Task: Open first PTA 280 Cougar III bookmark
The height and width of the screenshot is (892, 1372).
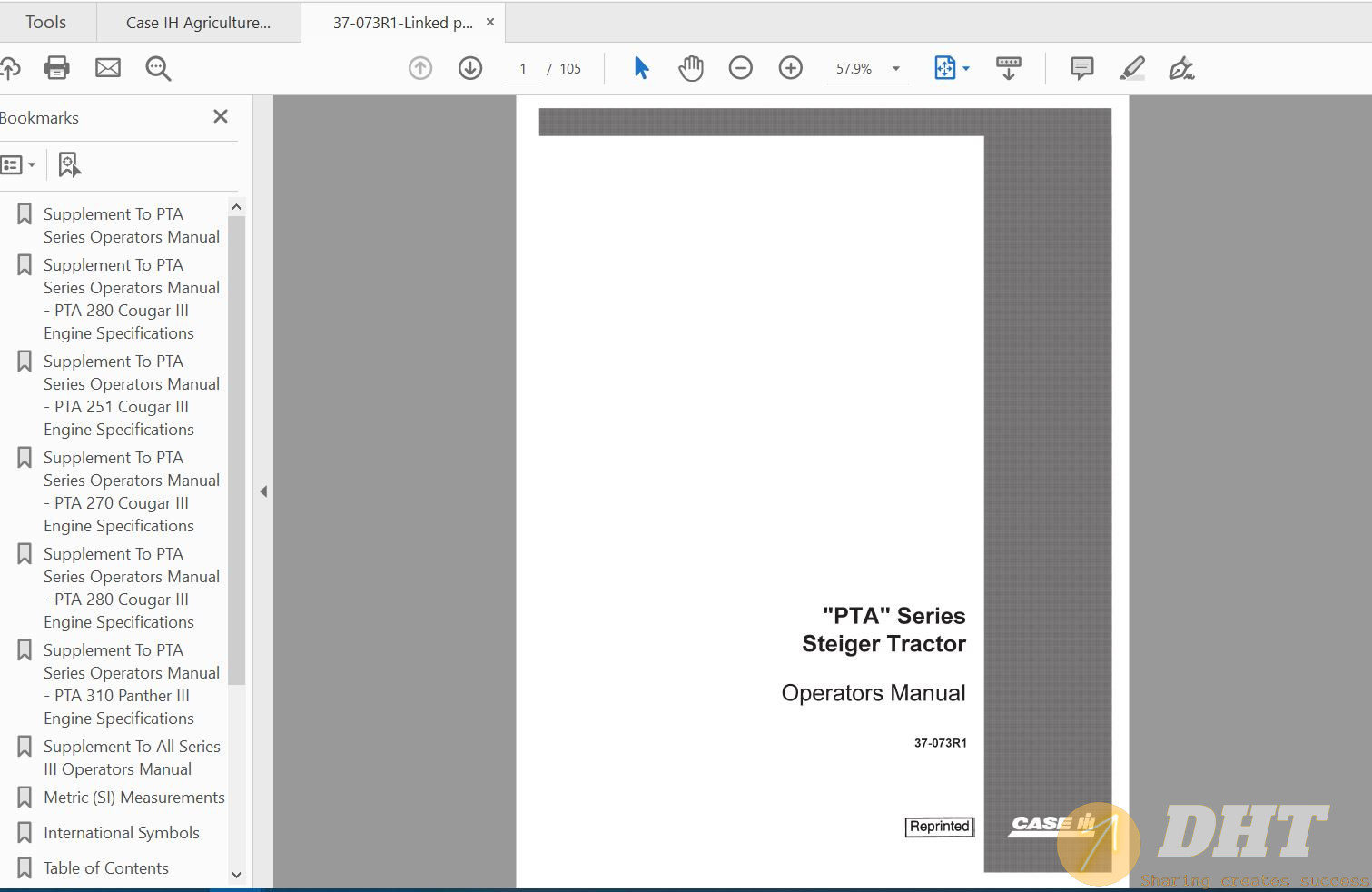Action: [x=132, y=299]
